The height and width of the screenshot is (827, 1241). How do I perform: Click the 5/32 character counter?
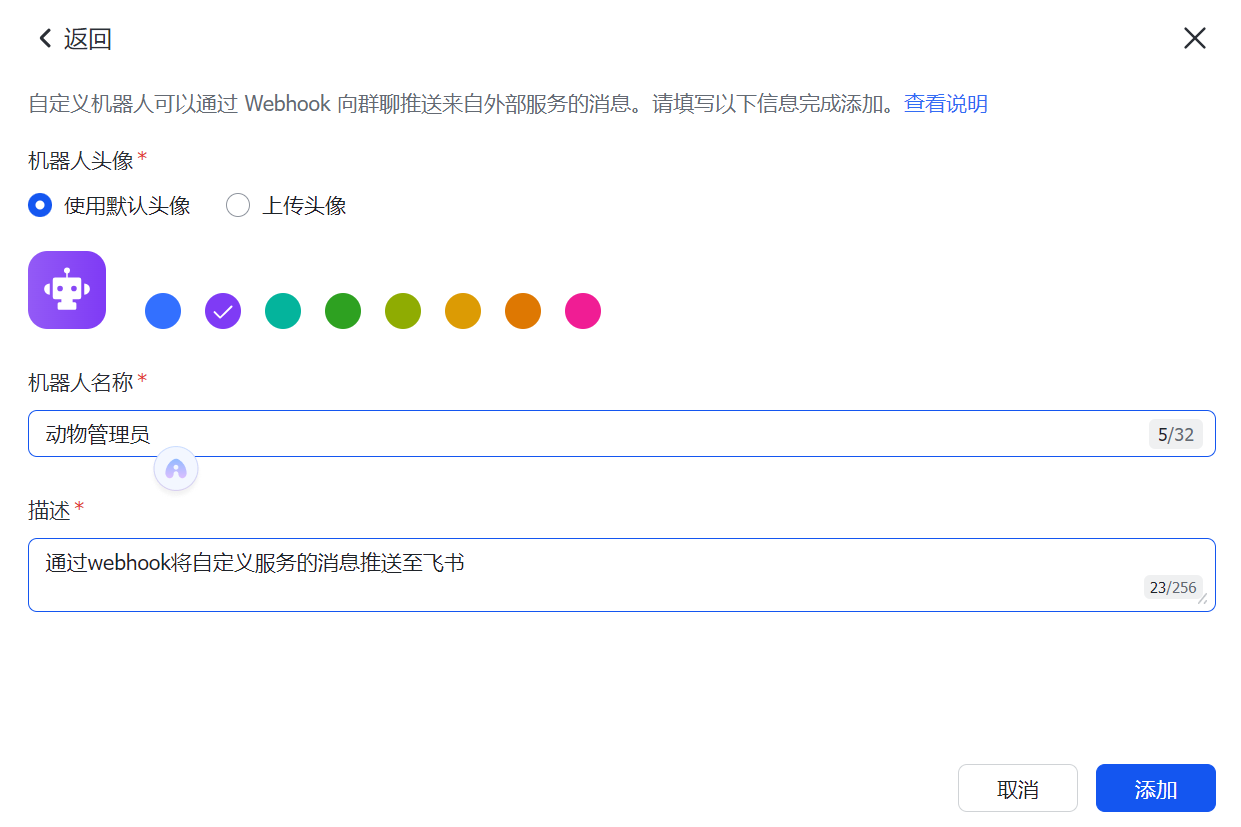pyautogui.click(x=1176, y=435)
